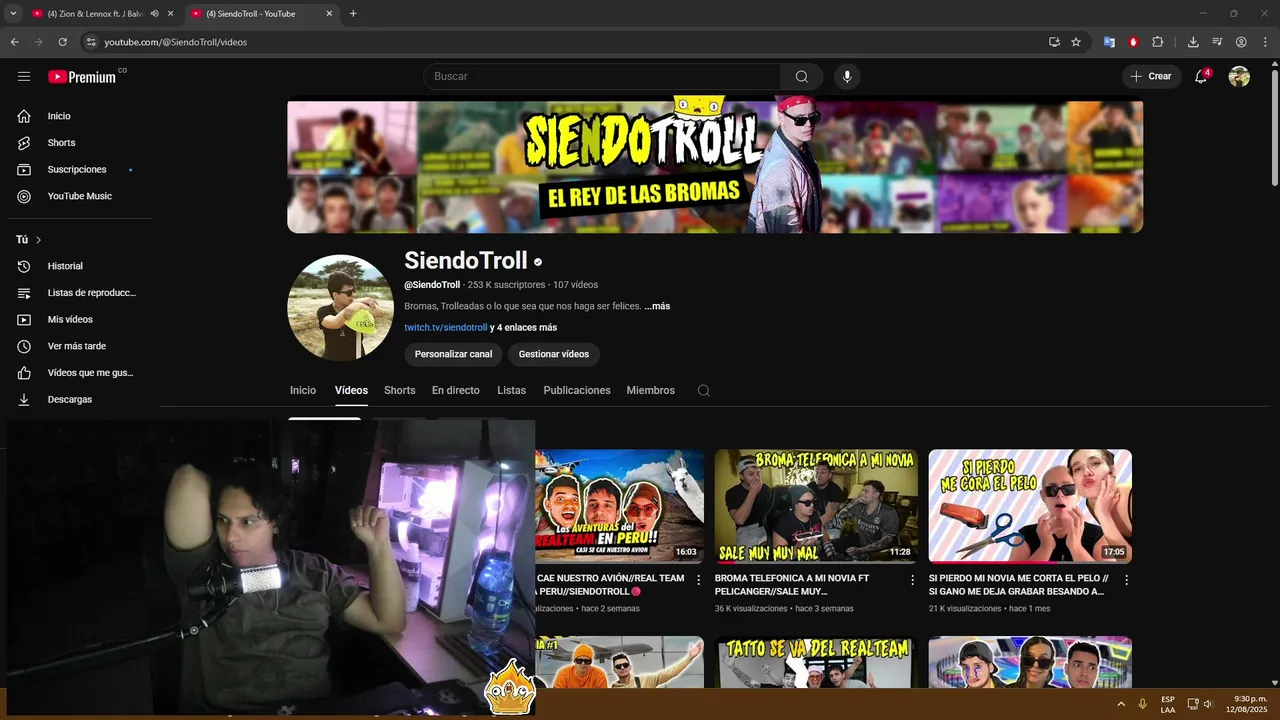
Task: Open the 'y 4 enlaces más' links
Action: tap(523, 328)
